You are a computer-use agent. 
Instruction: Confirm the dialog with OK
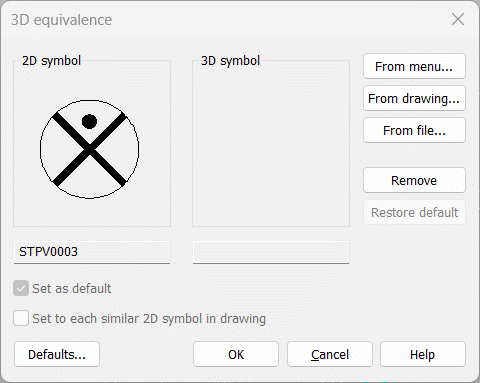coord(236,354)
